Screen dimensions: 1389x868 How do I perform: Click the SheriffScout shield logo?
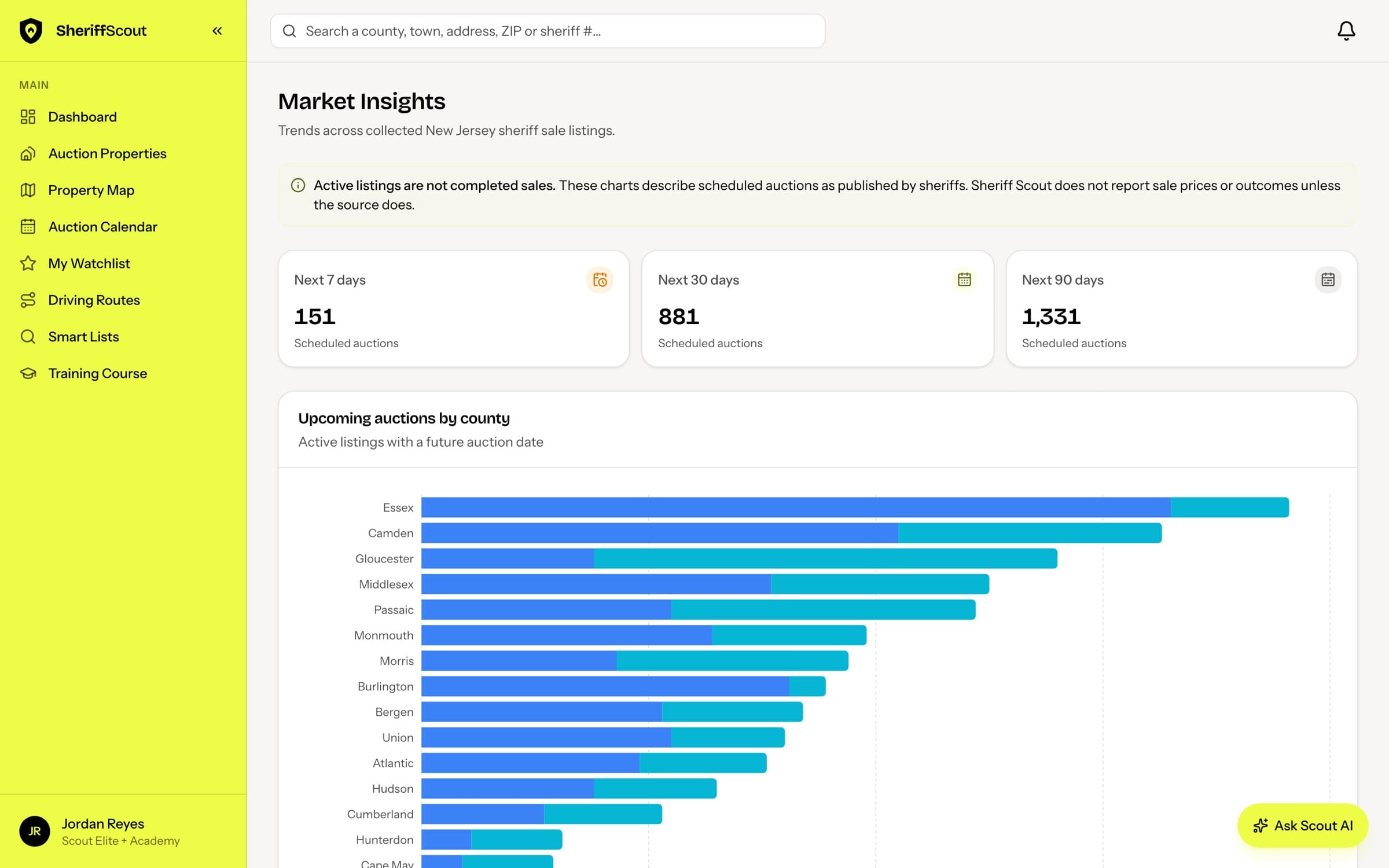pos(31,31)
